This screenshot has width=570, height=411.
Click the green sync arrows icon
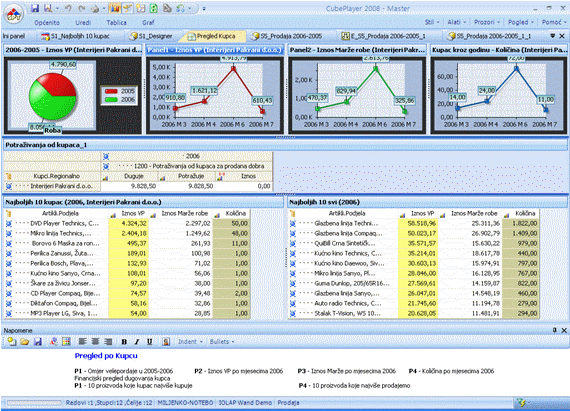(180, 8)
